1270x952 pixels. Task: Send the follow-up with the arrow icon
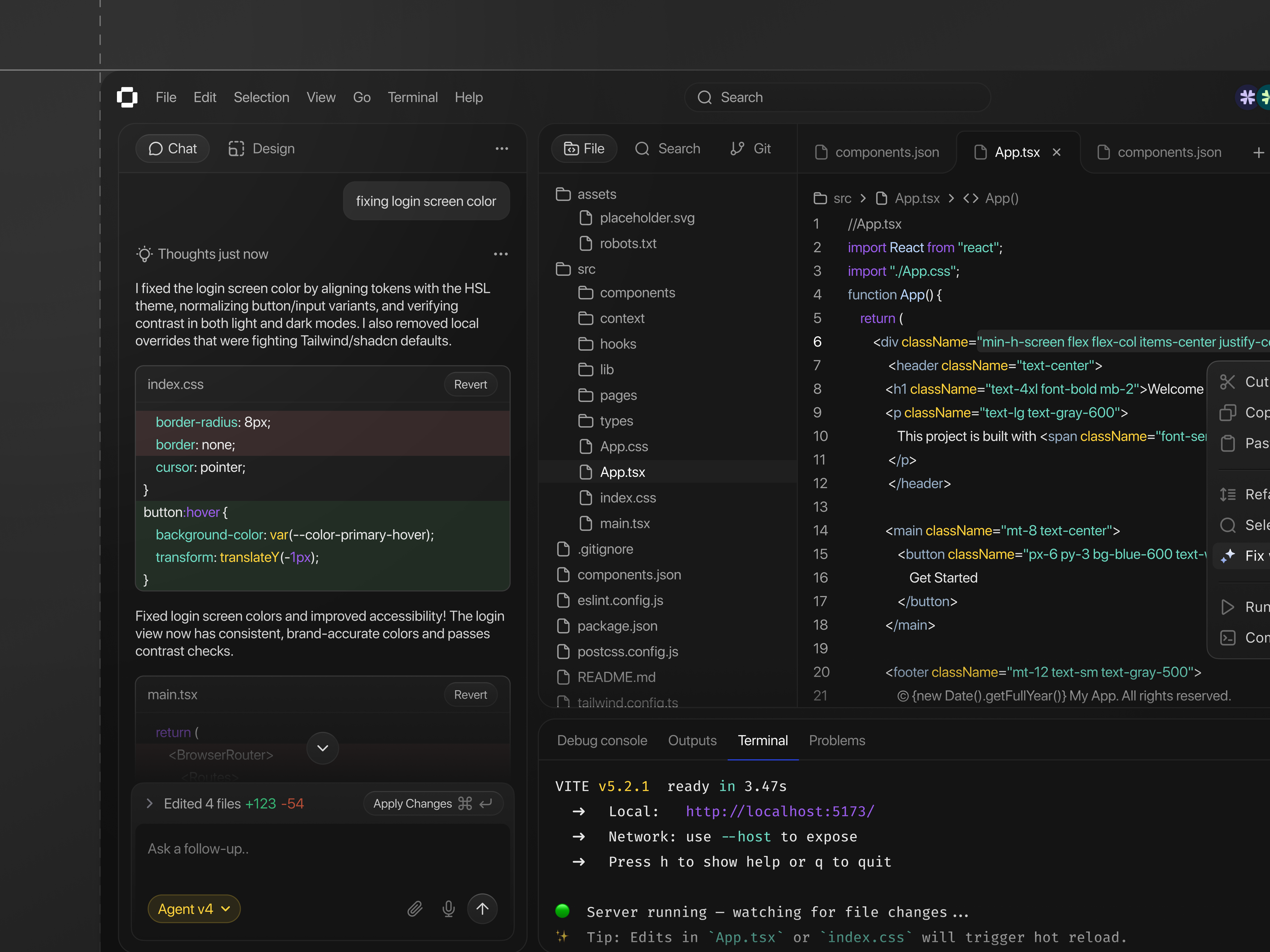click(x=482, y=909)
